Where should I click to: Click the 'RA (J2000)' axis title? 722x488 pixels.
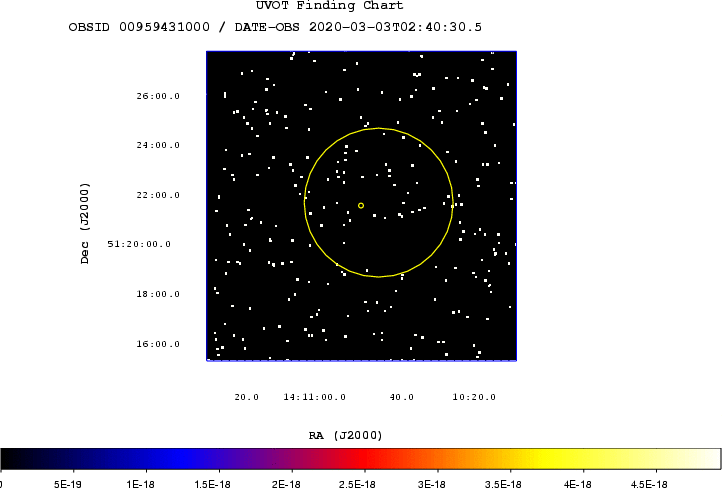tap(345, 435)
